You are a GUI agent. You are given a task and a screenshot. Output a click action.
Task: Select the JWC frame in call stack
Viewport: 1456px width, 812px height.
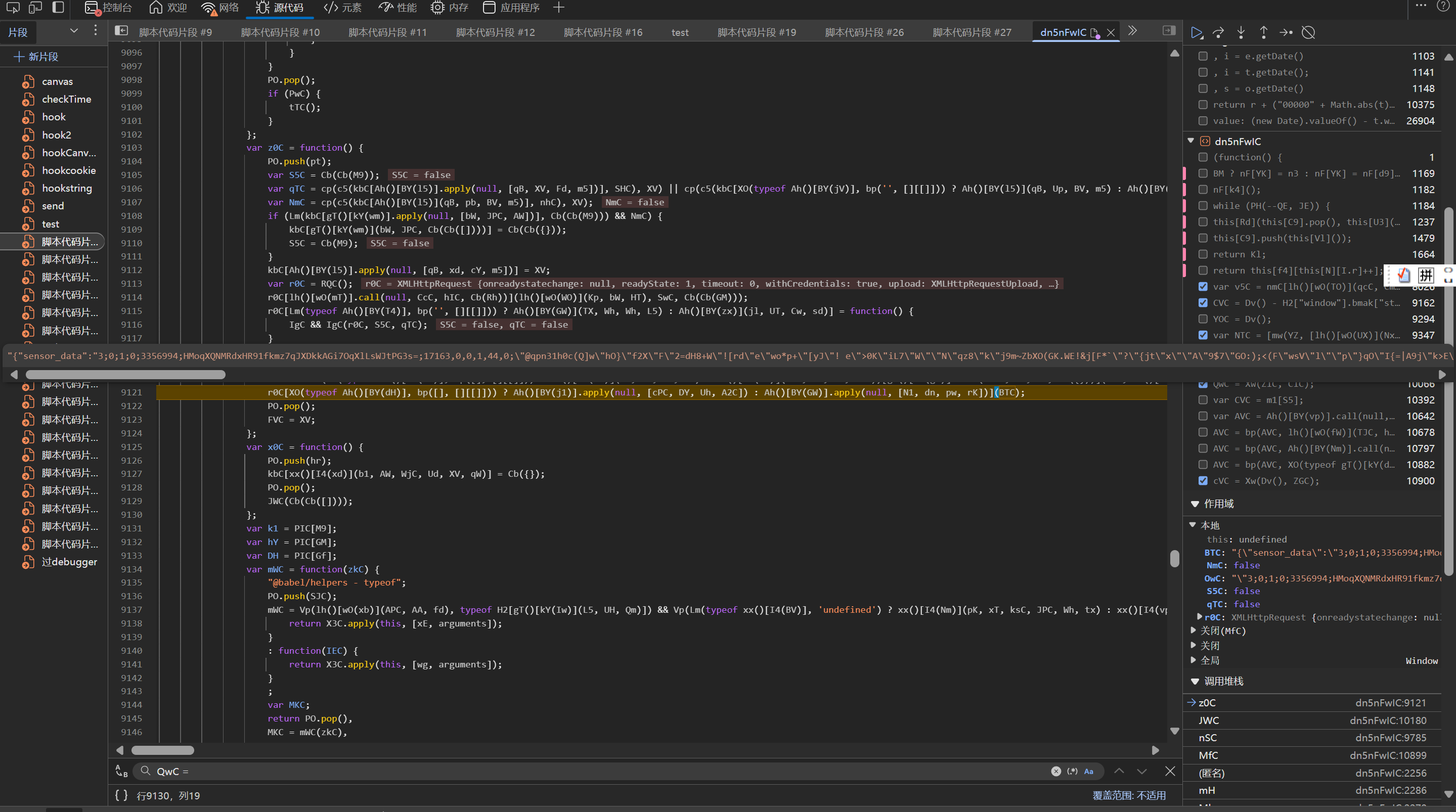1209,720
